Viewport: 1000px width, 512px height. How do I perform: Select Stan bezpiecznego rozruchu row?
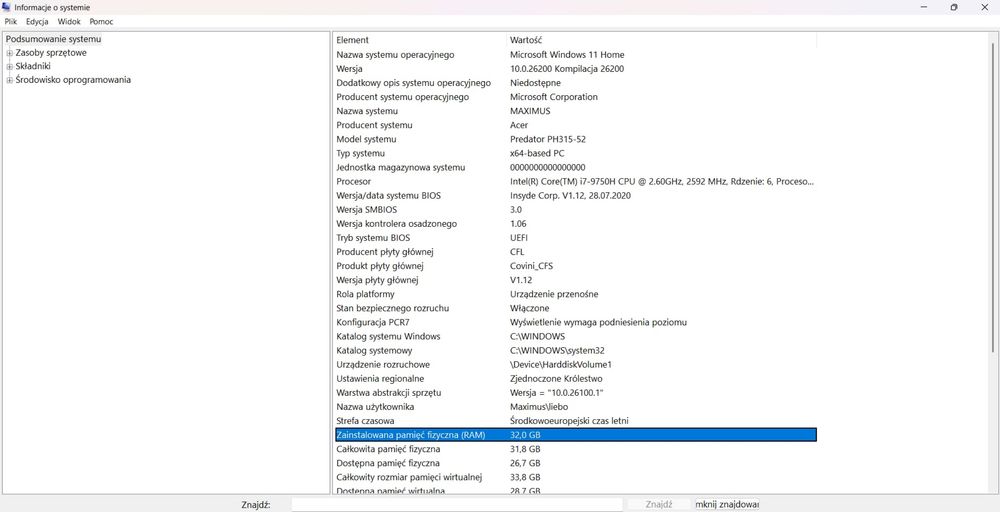(575, 308)
